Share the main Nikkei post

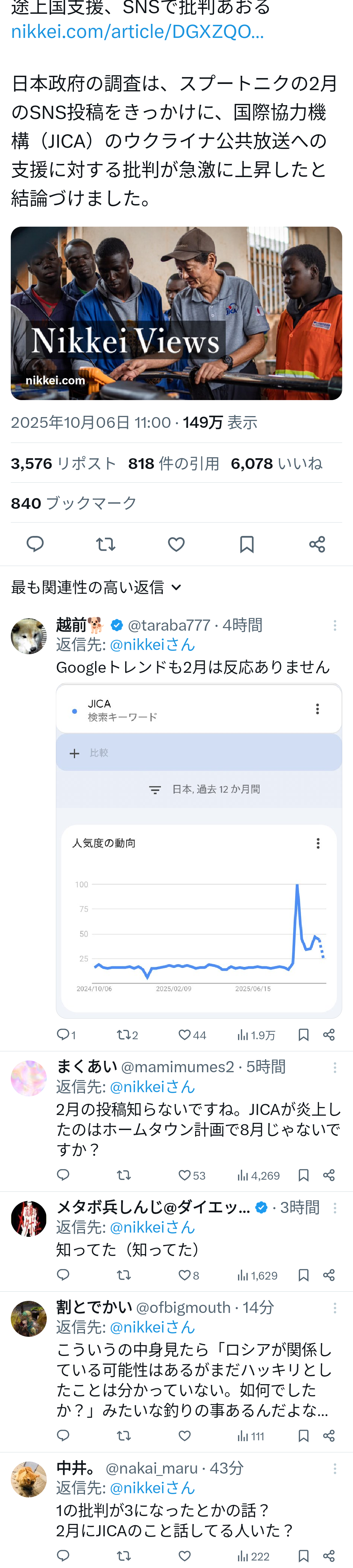[x=317, y=543]
